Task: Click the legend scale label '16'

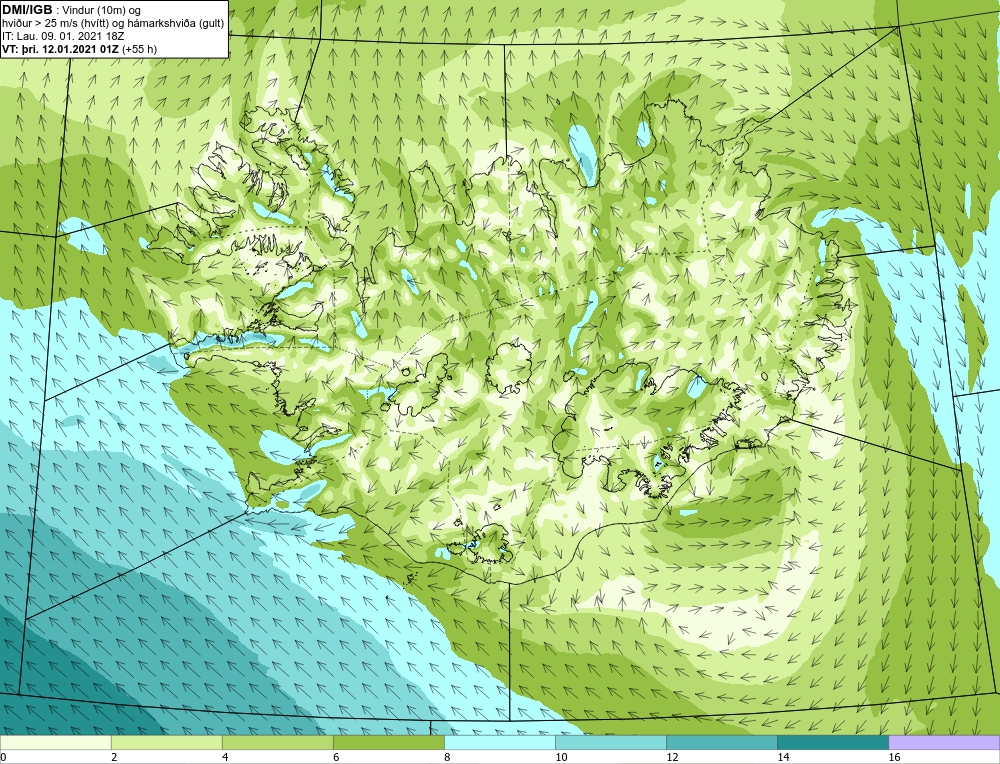Action: [x=894, y=757]
